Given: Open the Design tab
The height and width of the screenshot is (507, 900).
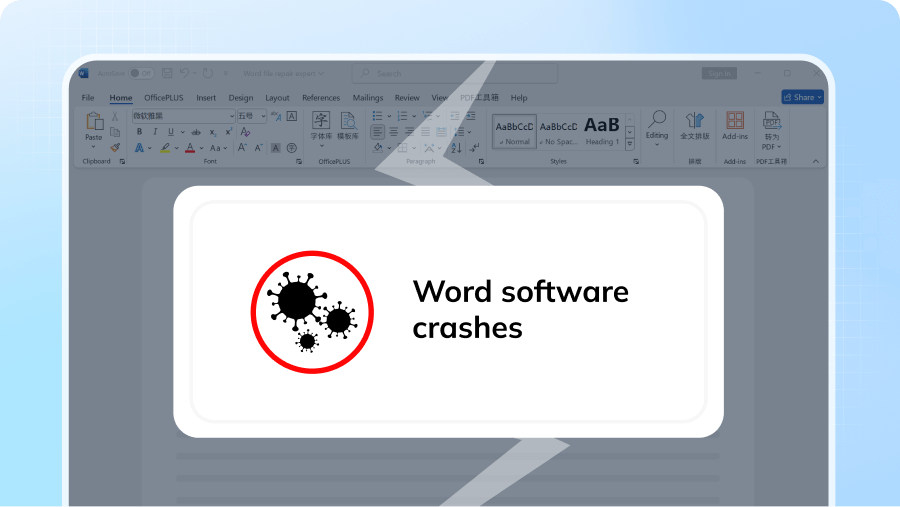Looking at the screenshot, I should (240, 98).
